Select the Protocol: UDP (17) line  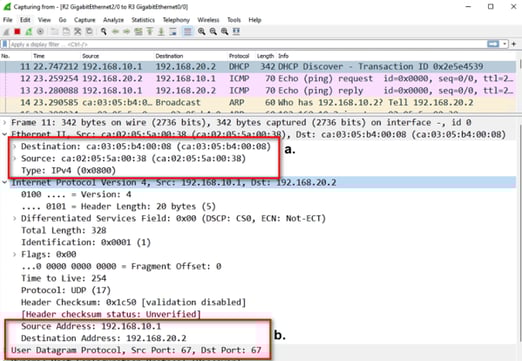click(x=66, y=290)
